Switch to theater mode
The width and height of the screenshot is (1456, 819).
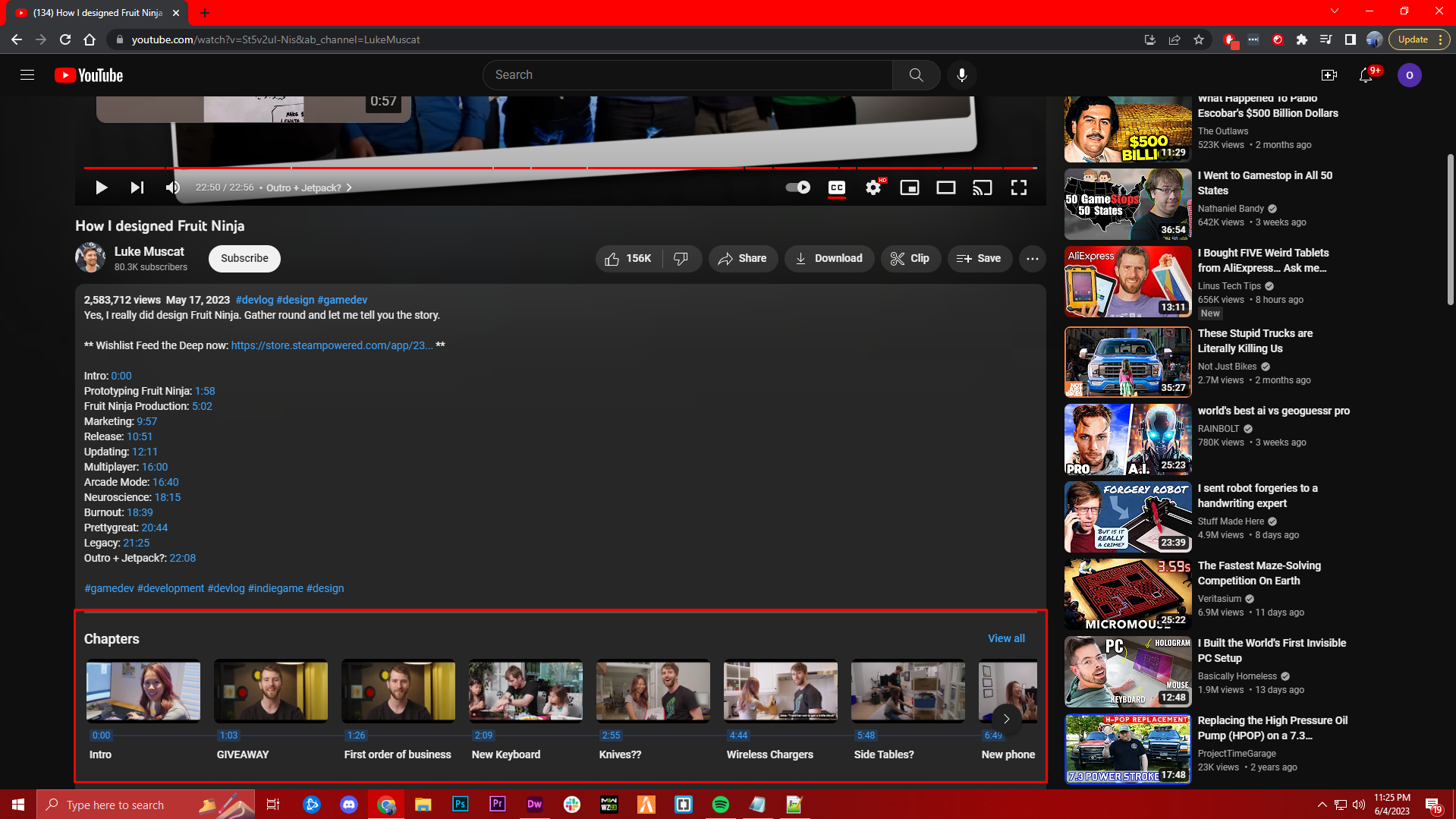tap(946, 187)
